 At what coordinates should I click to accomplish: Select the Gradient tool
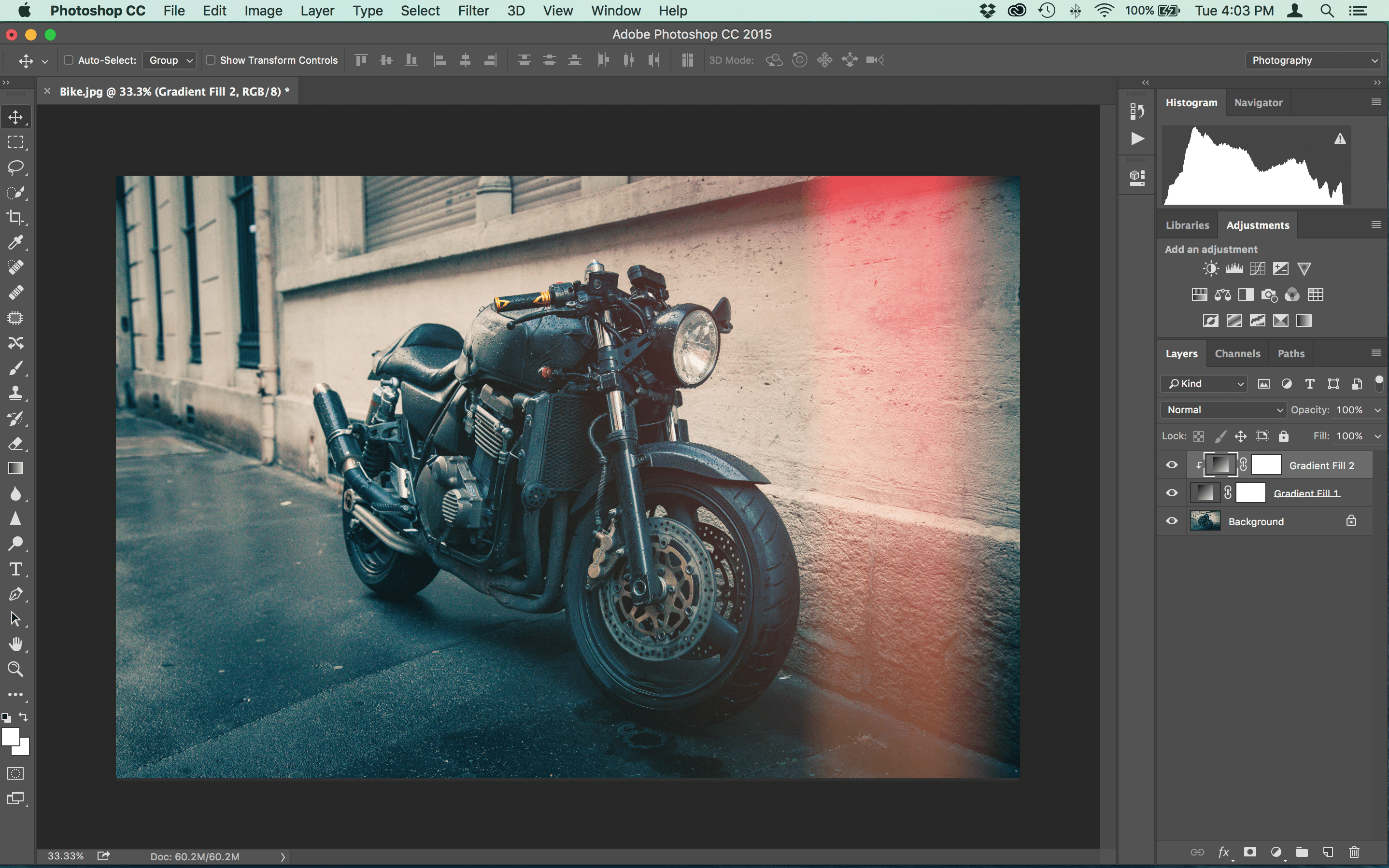pyautogui.click(x=15, y=467)
